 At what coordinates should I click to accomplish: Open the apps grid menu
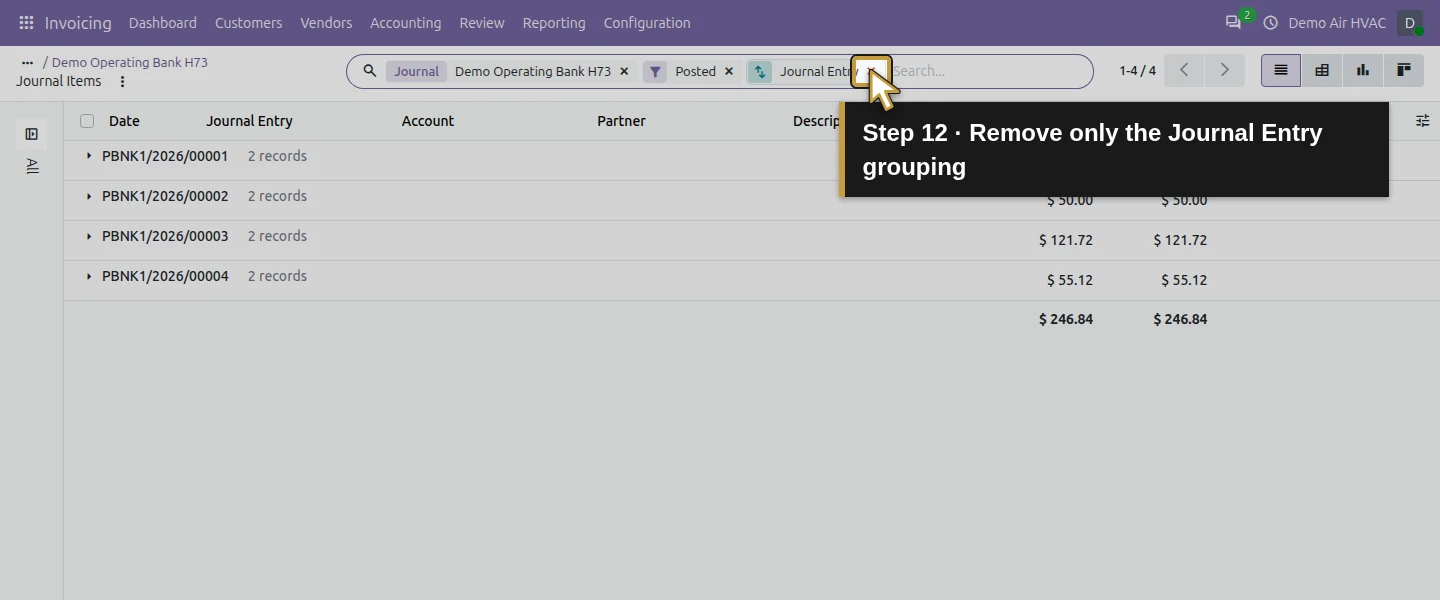pos(26,22)
